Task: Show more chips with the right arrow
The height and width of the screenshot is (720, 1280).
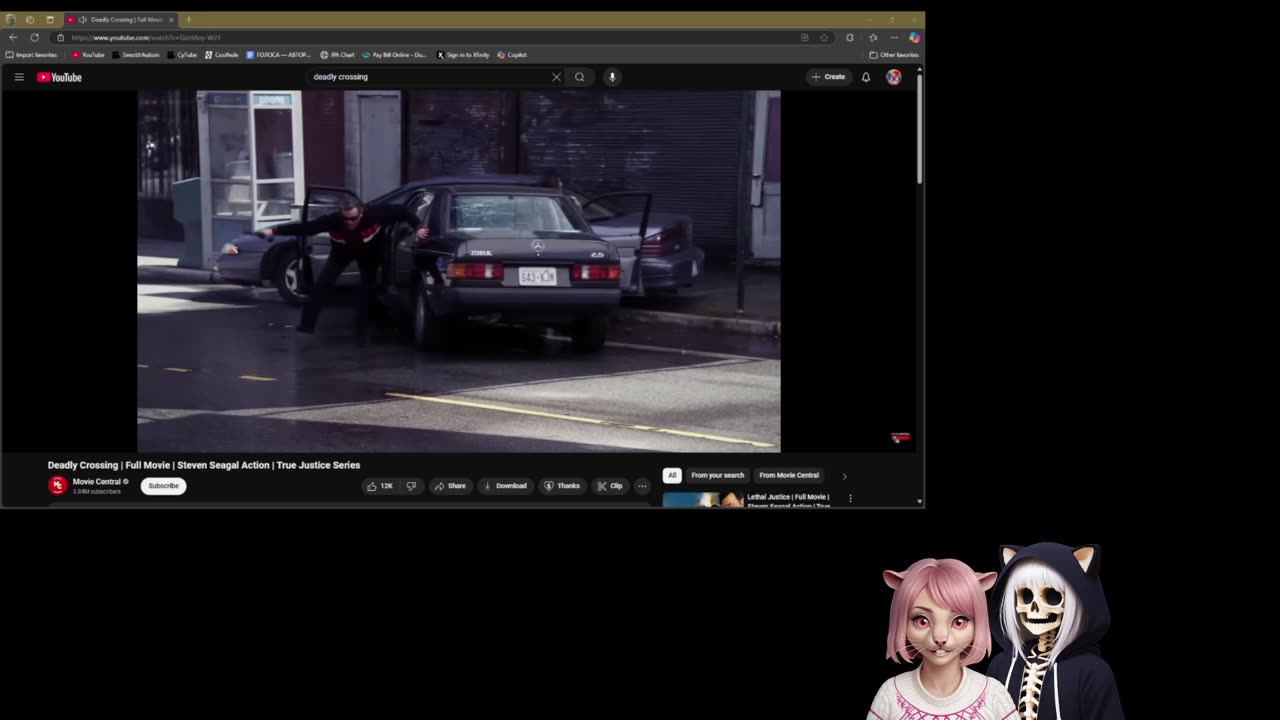Action: (x=844, y=476)
